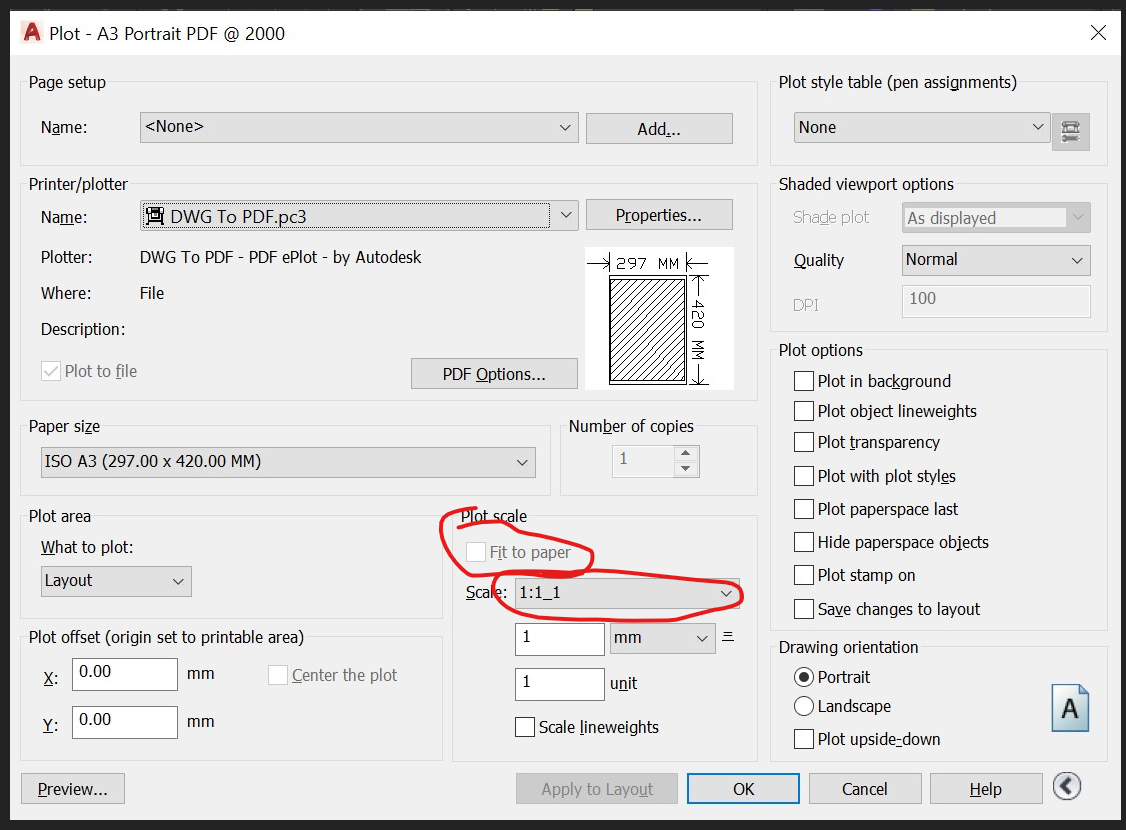1126x830 pixels.
Task: Enable Scale lineweights
Action: coord(525,727)
